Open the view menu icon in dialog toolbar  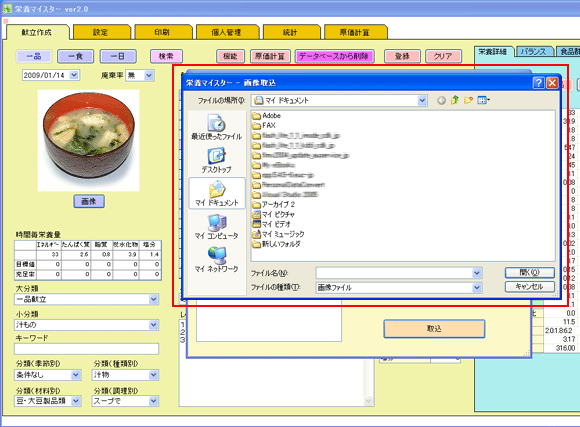(483, 100)
